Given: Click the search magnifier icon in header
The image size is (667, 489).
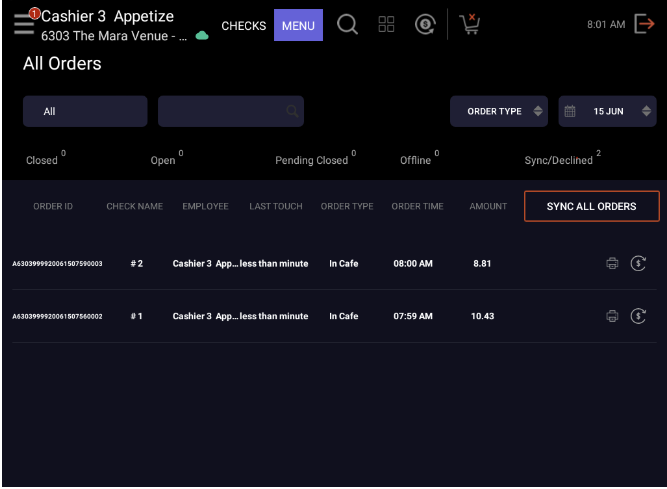Looking at the screenshot, I should 347,25.
